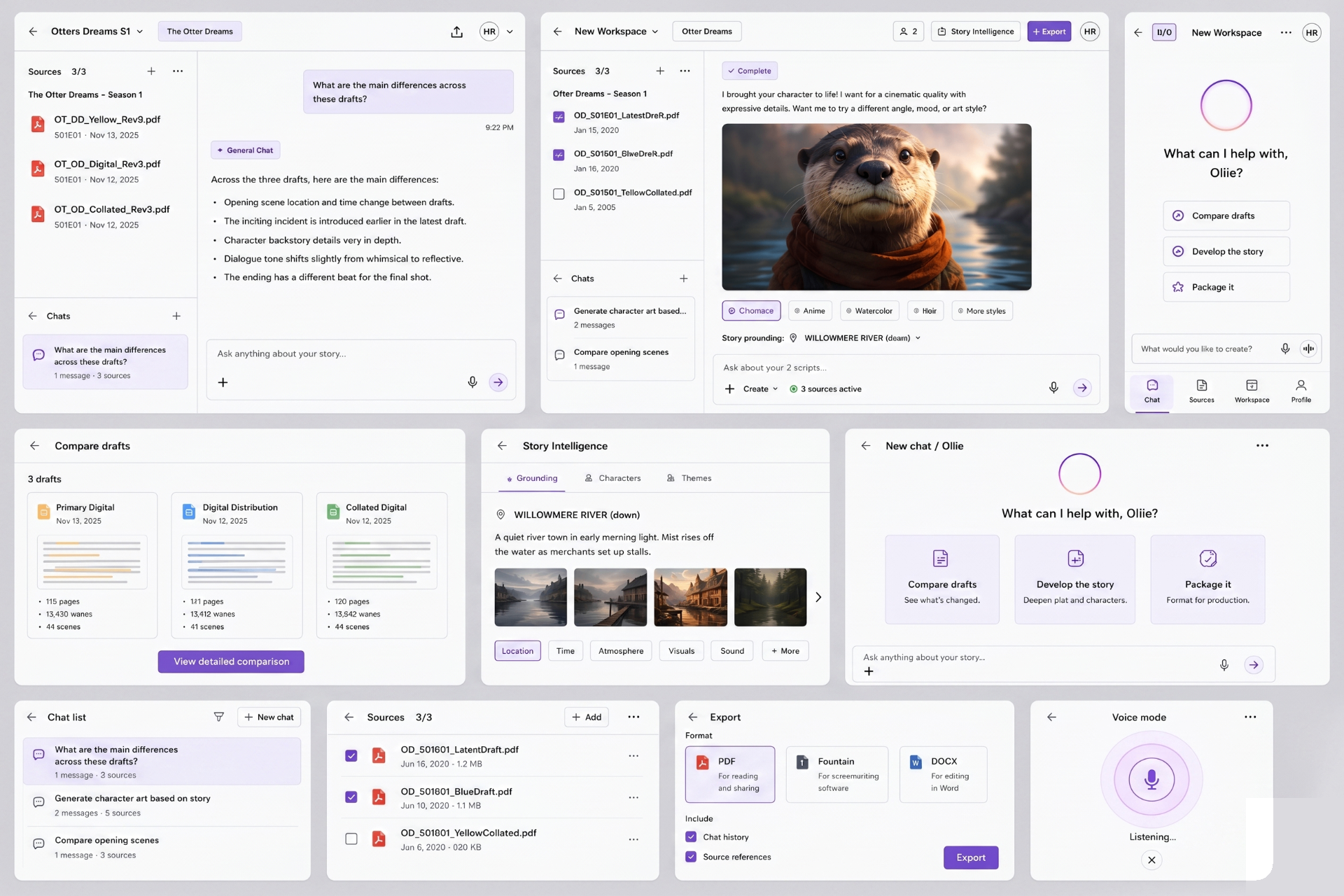
Task: Open Workspace tab in mobile bottom bar
Action: 1252,391
